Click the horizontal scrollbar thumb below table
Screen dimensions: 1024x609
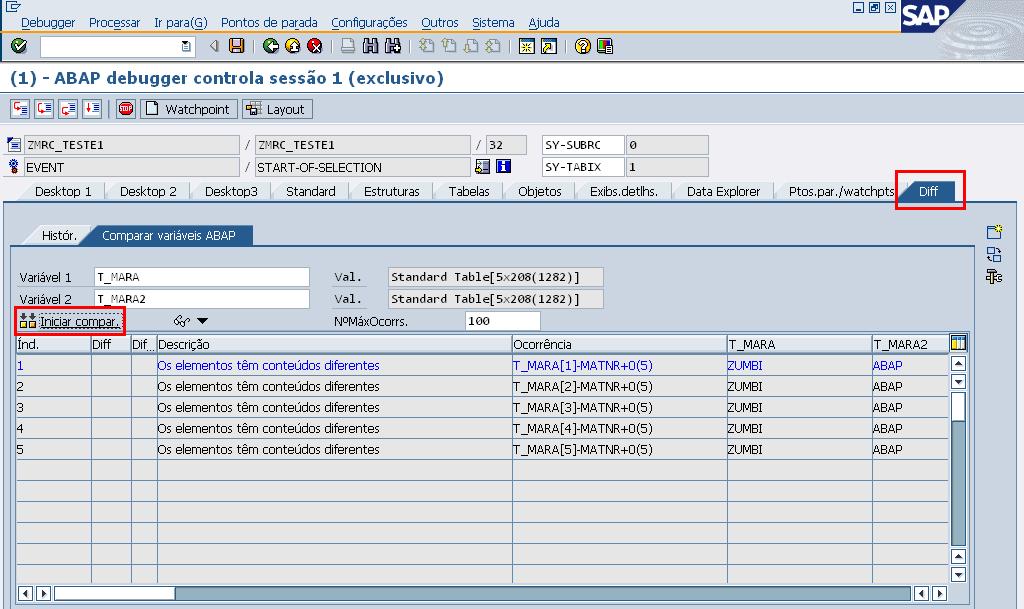point(114,593)
